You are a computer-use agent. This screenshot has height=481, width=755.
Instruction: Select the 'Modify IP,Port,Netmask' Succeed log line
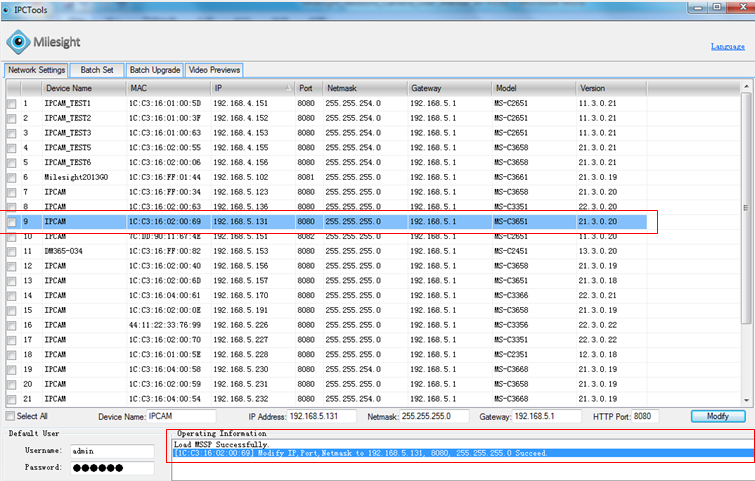coord(463,453)
